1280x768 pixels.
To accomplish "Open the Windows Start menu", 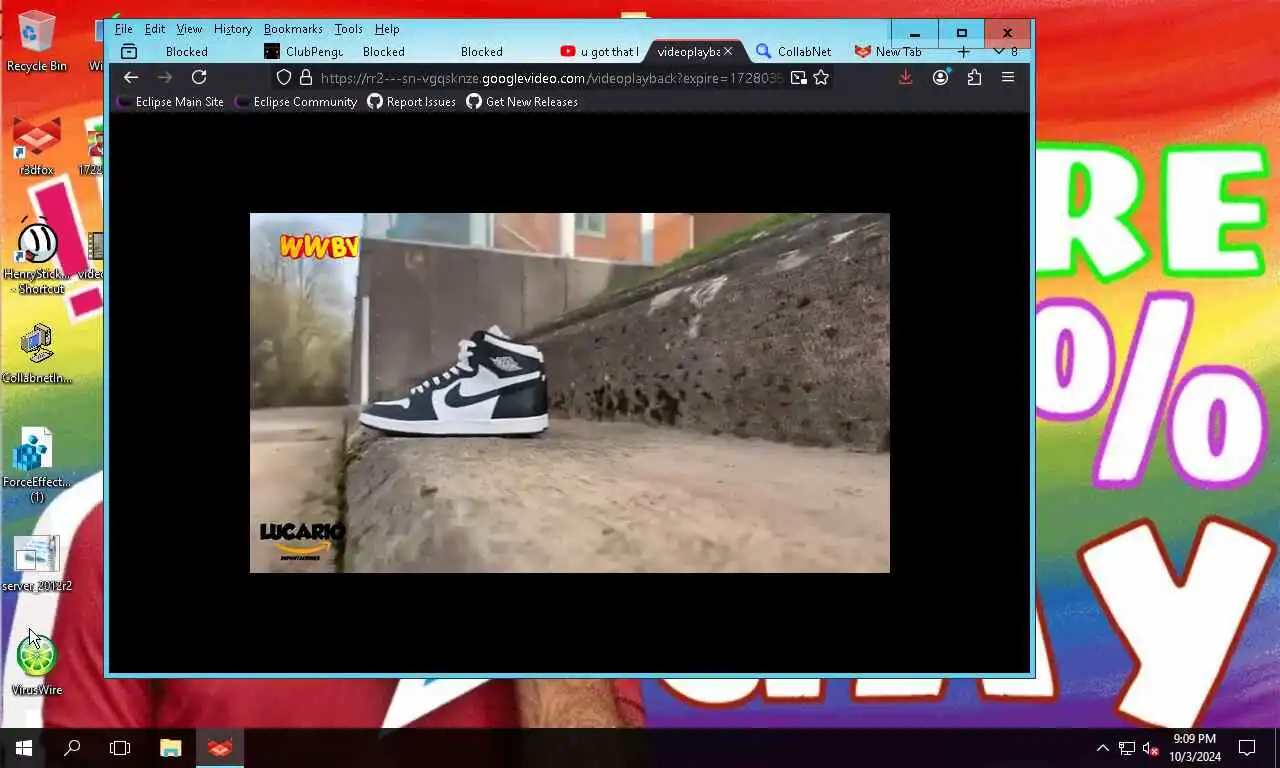I will pos(24,747).
